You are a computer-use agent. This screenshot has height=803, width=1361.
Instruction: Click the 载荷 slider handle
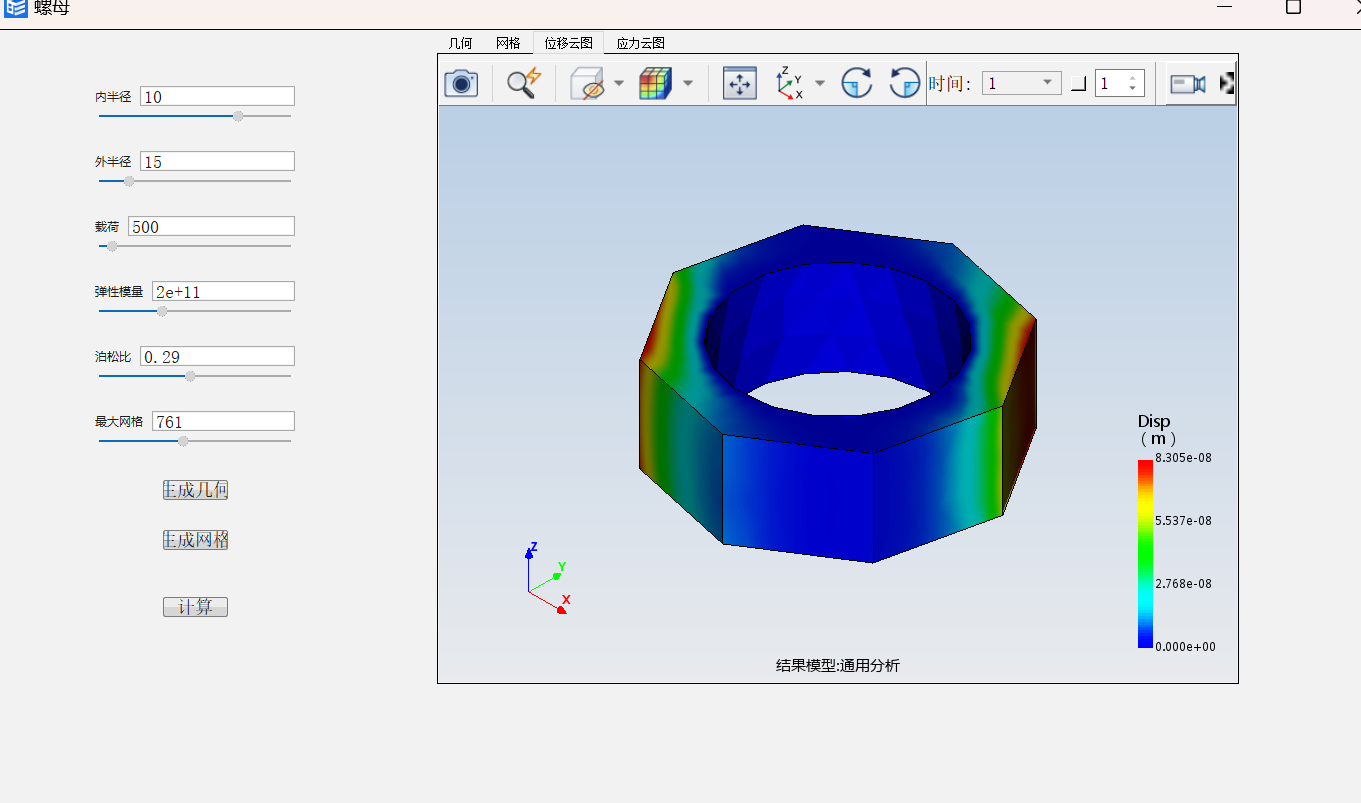[x=112, y=246]
